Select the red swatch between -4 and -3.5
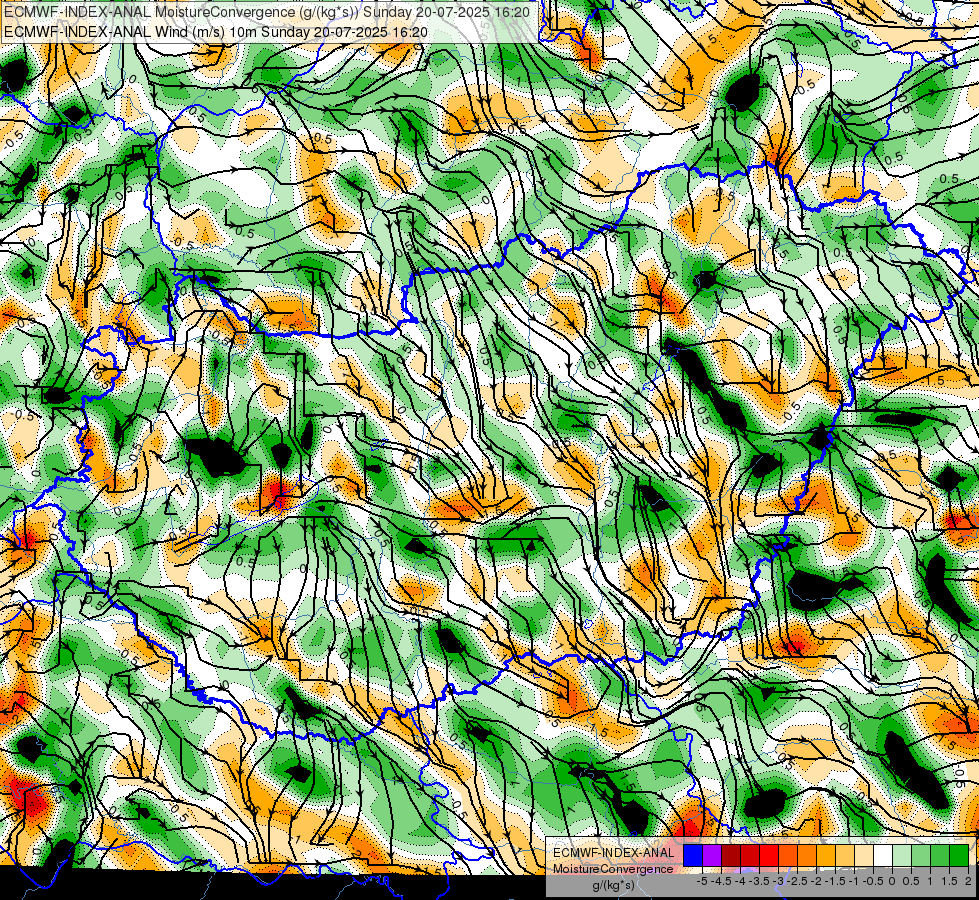The image size is (979, 900). 750,855
